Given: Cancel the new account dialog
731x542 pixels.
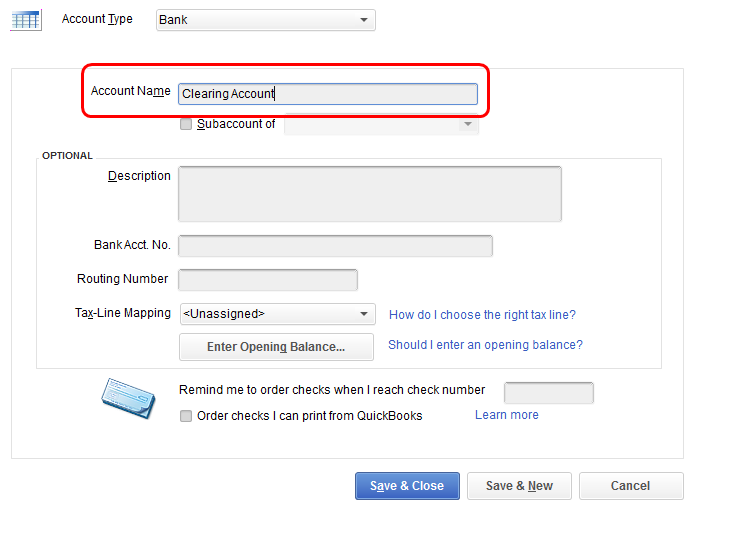Looking at the screenshot, I should (x=630, y=486).
